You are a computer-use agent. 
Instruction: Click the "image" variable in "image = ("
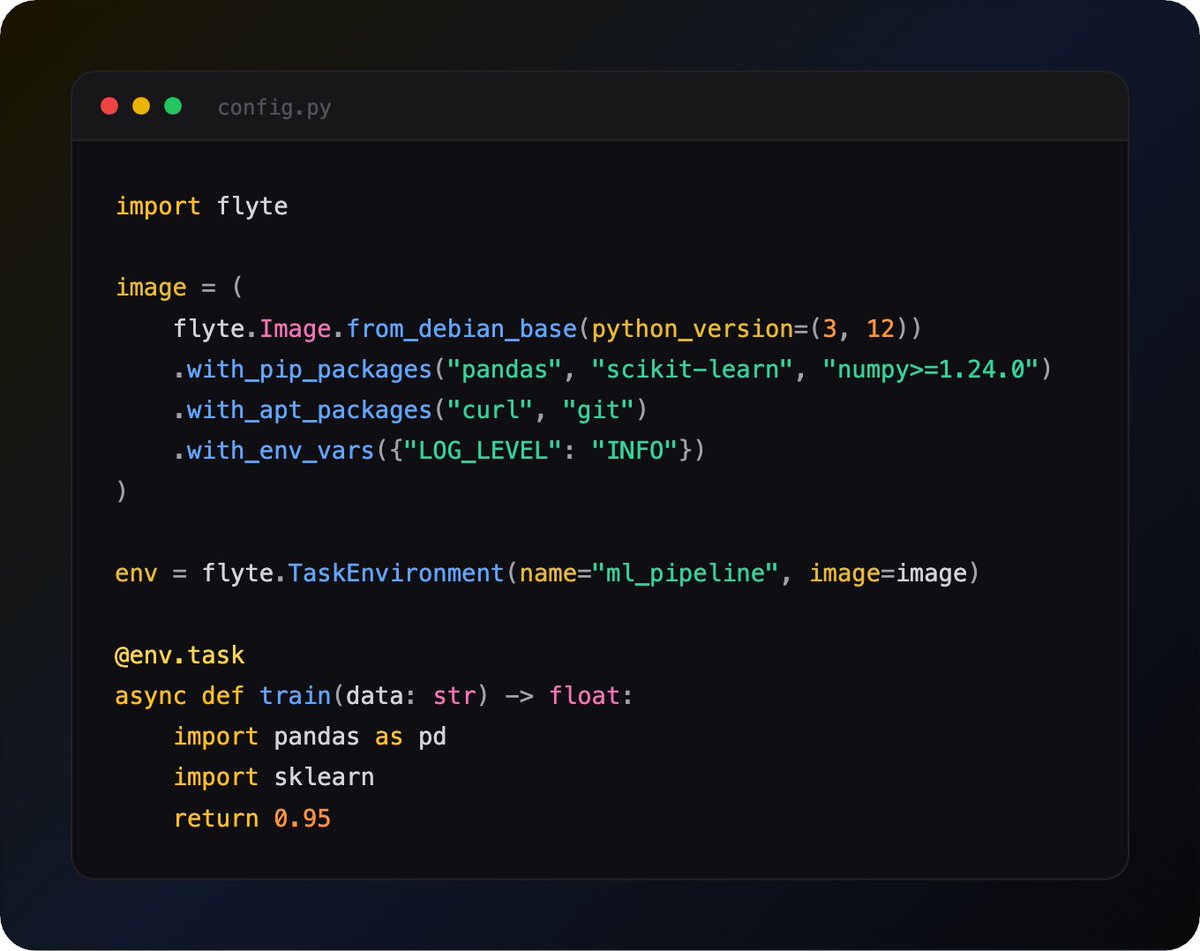pyautogui.click(x=151, y=288)
